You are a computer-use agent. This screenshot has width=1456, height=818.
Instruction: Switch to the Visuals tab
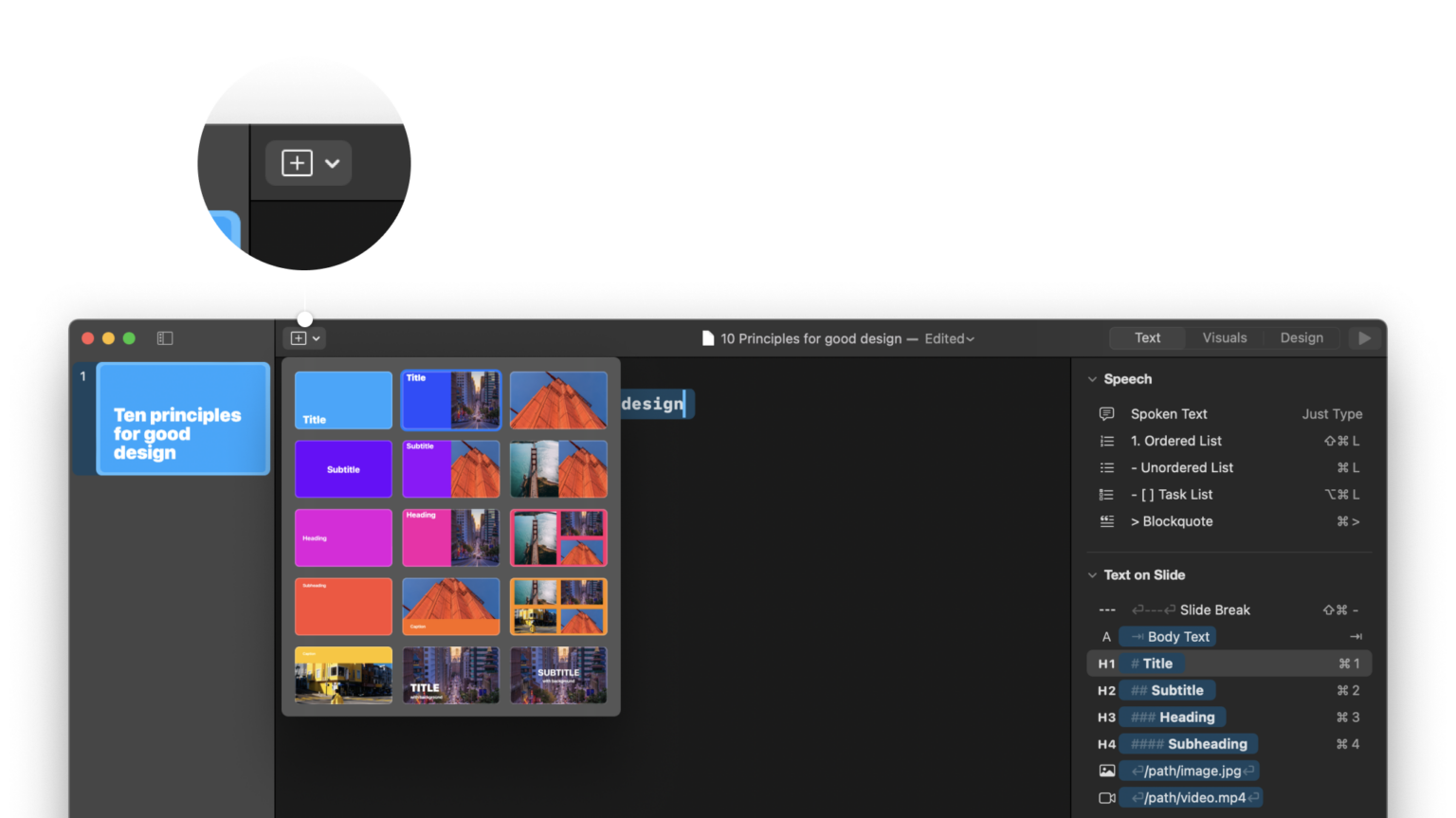coord(1225,337)
